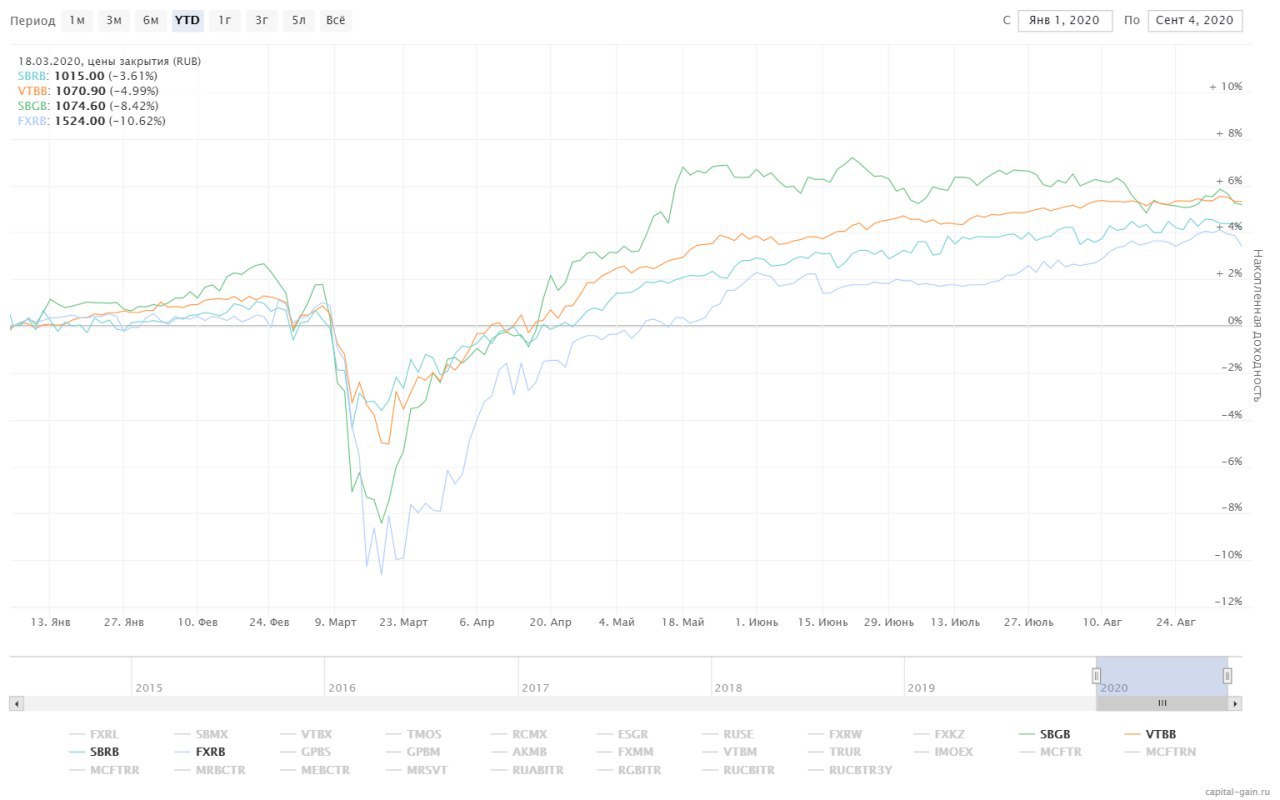Select the 1м period button
1280x800 pixels.
(77, 20)
